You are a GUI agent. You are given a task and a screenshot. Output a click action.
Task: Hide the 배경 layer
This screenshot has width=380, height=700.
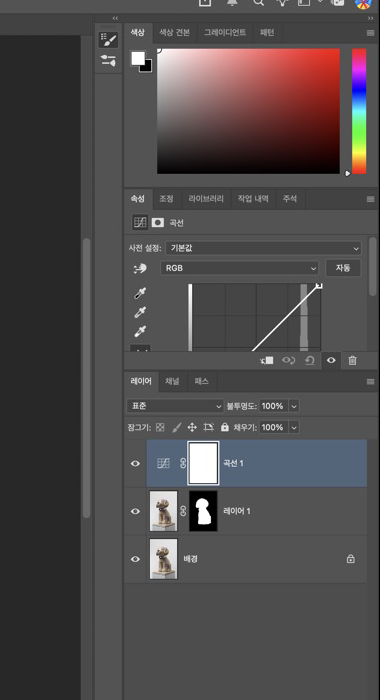[x=135, y=559]
